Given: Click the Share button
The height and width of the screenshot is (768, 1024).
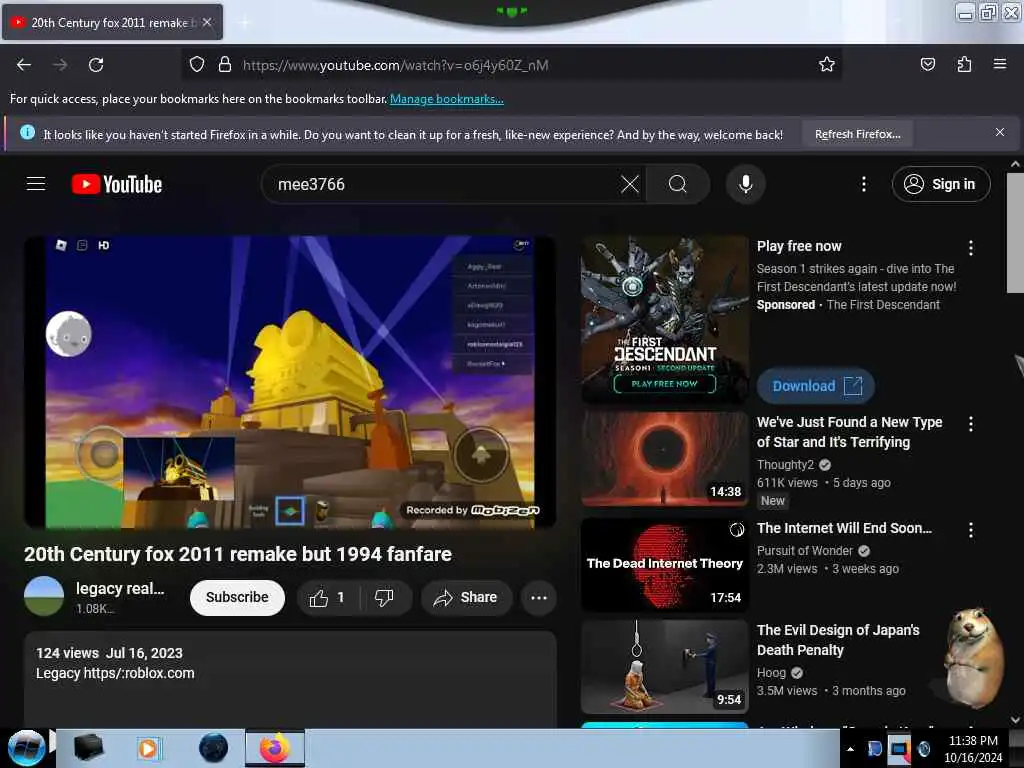Looking at the screenshot, I should 466,598.
